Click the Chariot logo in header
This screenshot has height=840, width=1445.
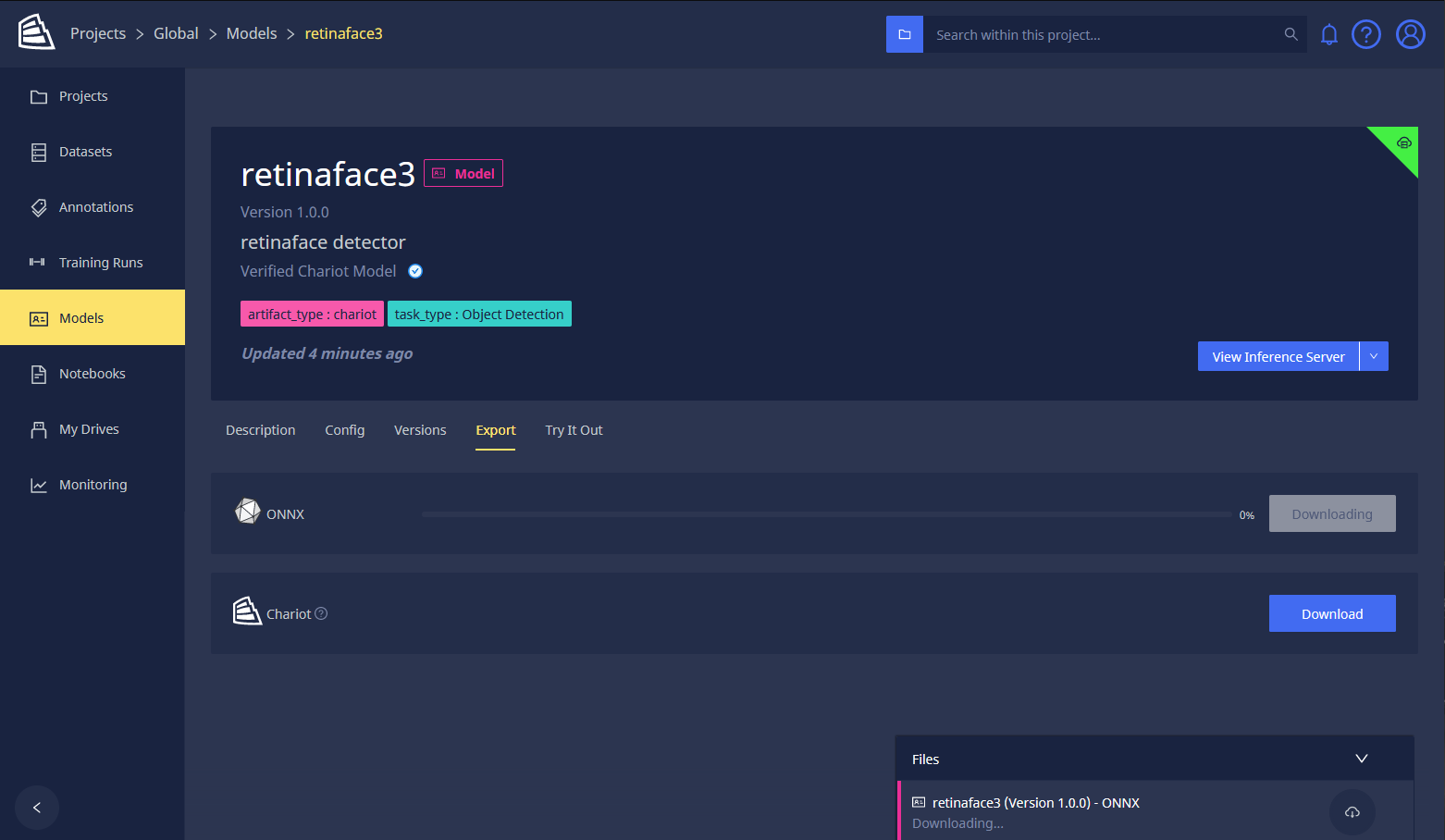click(36, 32)
